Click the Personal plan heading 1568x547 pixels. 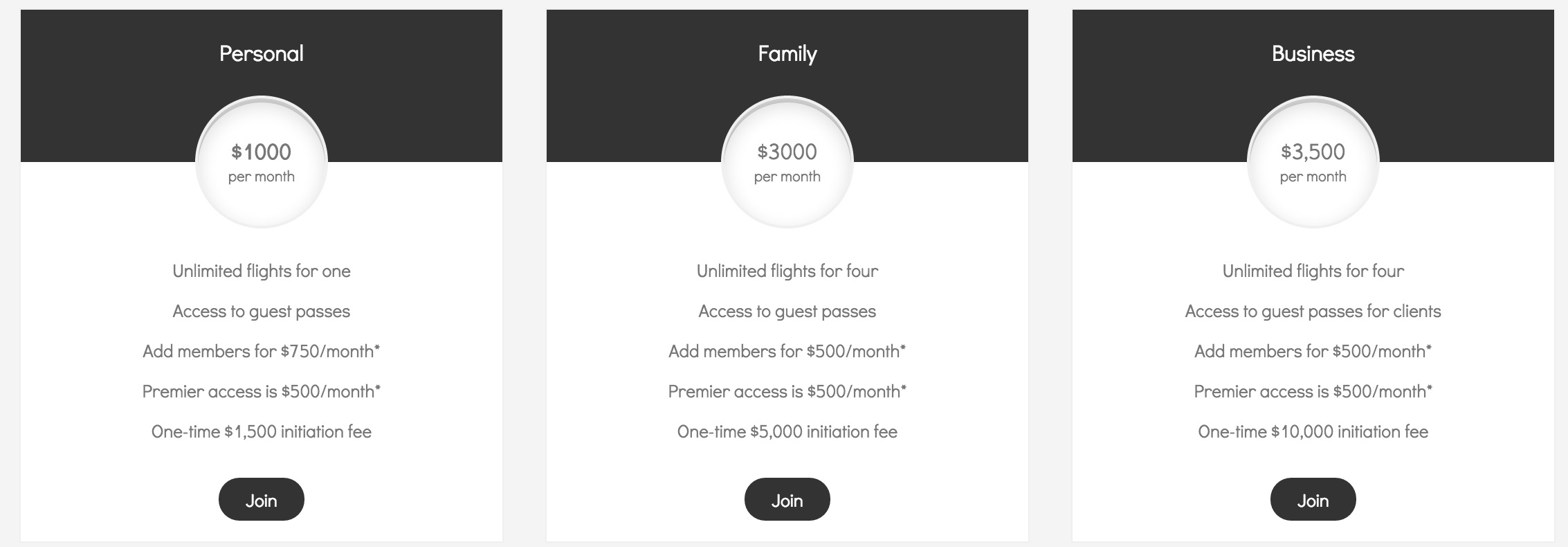261,54
